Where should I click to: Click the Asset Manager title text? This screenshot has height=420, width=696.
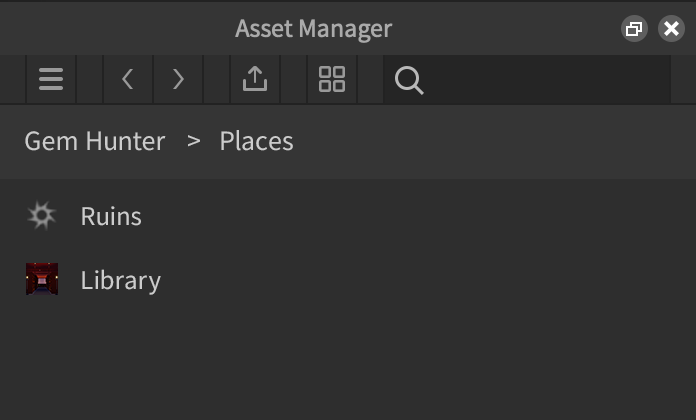coord(313,29)
